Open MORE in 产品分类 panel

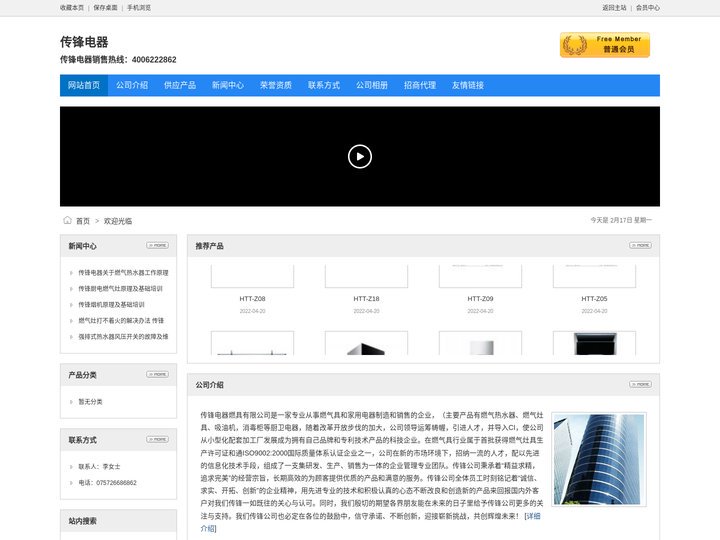coord(158,374)
